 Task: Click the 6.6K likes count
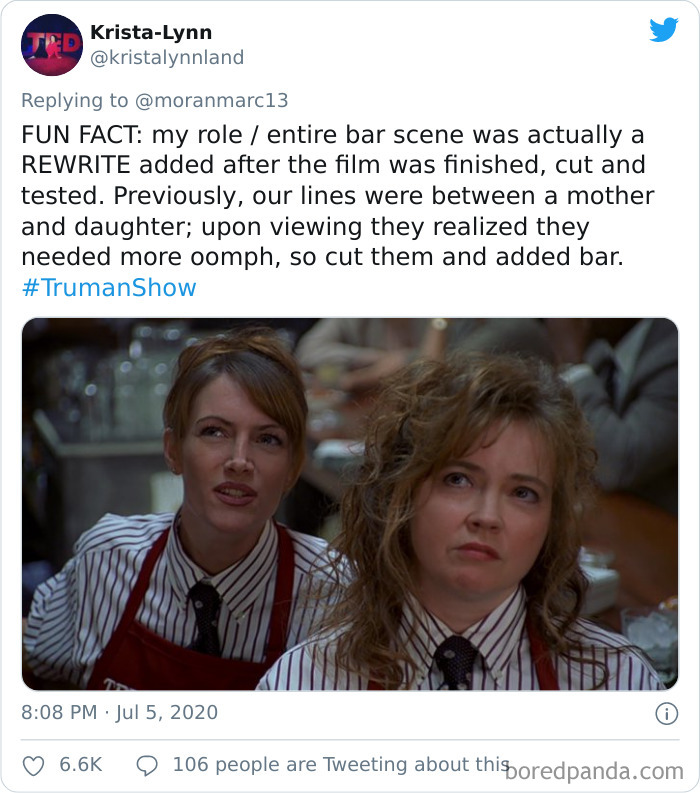[81, 764]
